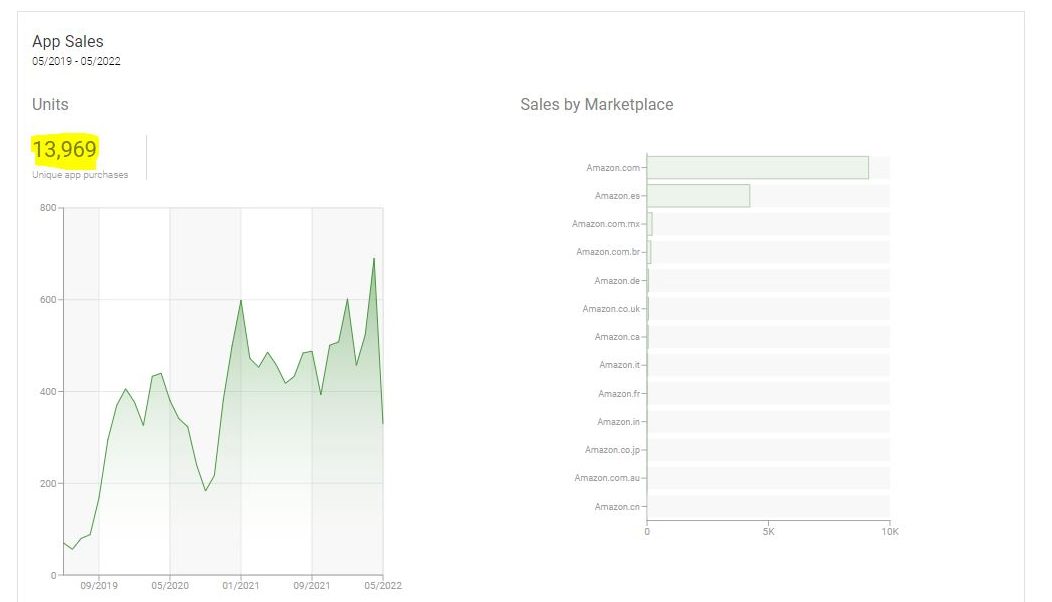Image resolution: width=1052 pixels, height=602 pixels.
Task: Click the Amazon.com.mx marketplace label
Action: [x=606, y=224]
